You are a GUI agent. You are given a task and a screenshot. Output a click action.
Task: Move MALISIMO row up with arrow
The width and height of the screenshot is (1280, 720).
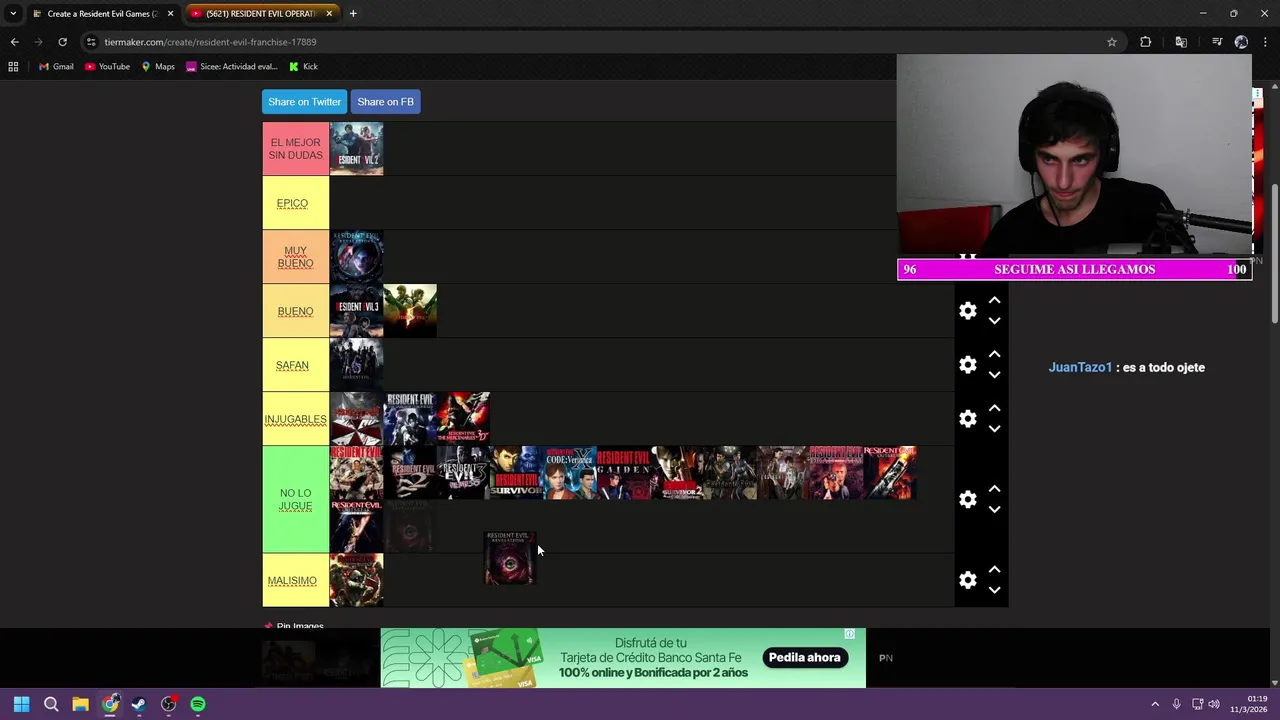[x=994, y=569]
